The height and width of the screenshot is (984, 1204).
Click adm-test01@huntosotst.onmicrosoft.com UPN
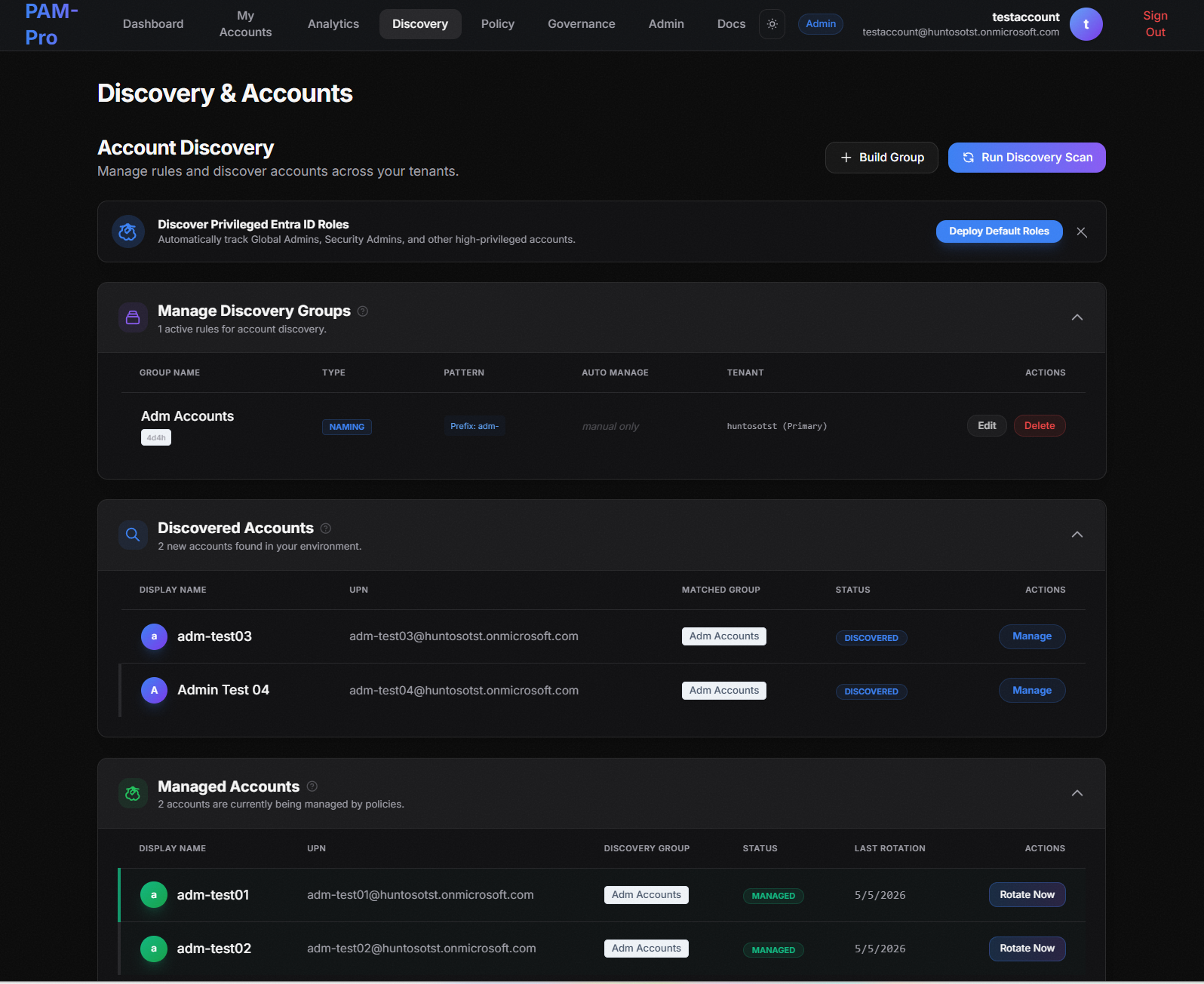coord(420,895)
